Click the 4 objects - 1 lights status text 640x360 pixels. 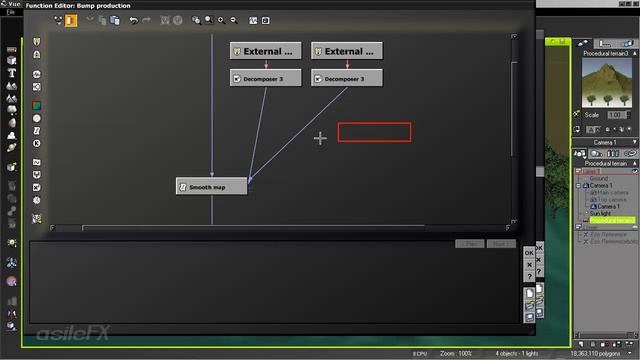point(517,353)
